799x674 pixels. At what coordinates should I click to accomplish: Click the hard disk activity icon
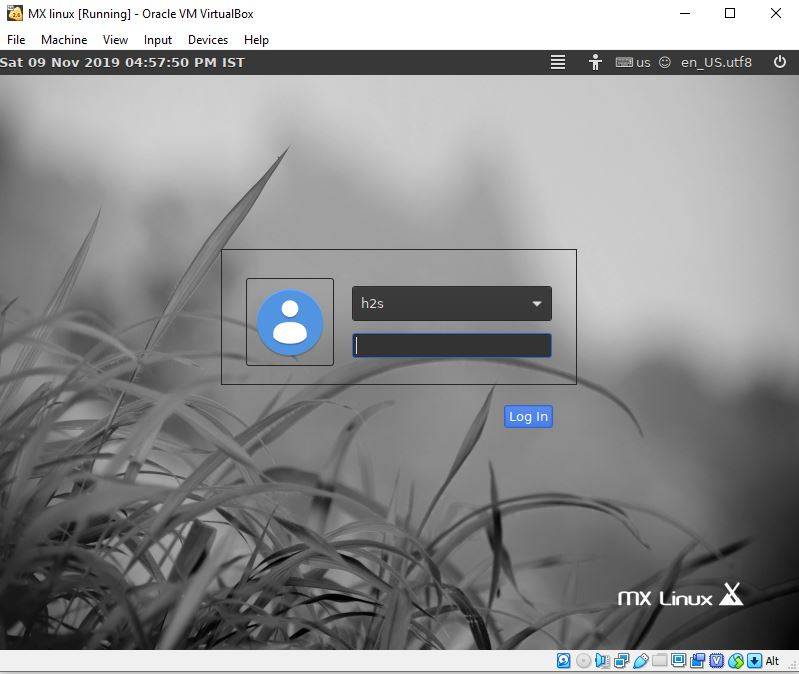(x=564, y=661)
